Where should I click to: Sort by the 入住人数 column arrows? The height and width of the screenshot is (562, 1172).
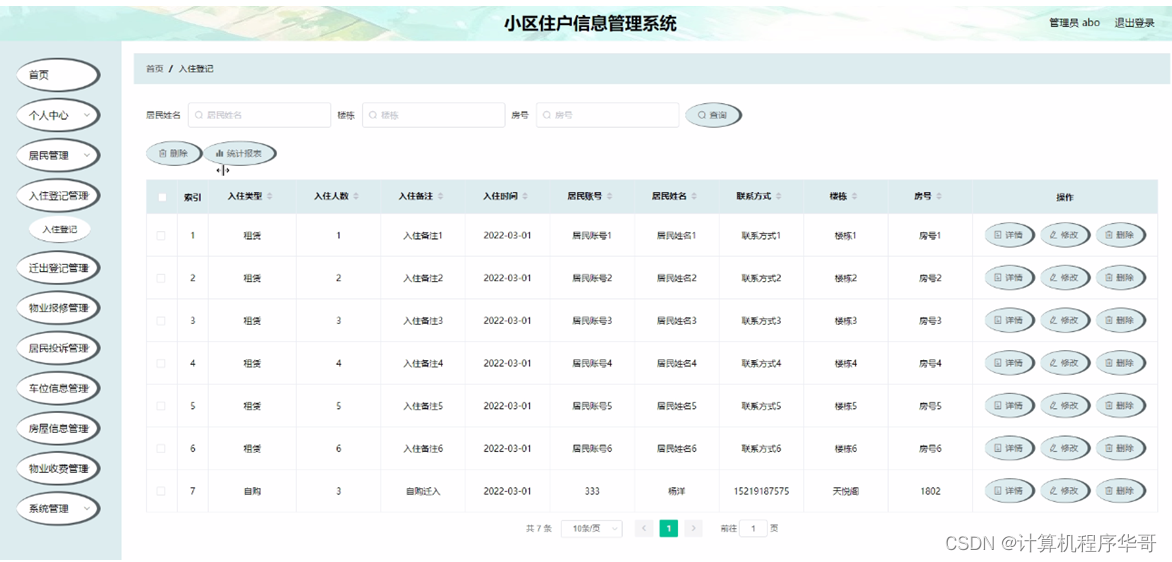(356, 197)
